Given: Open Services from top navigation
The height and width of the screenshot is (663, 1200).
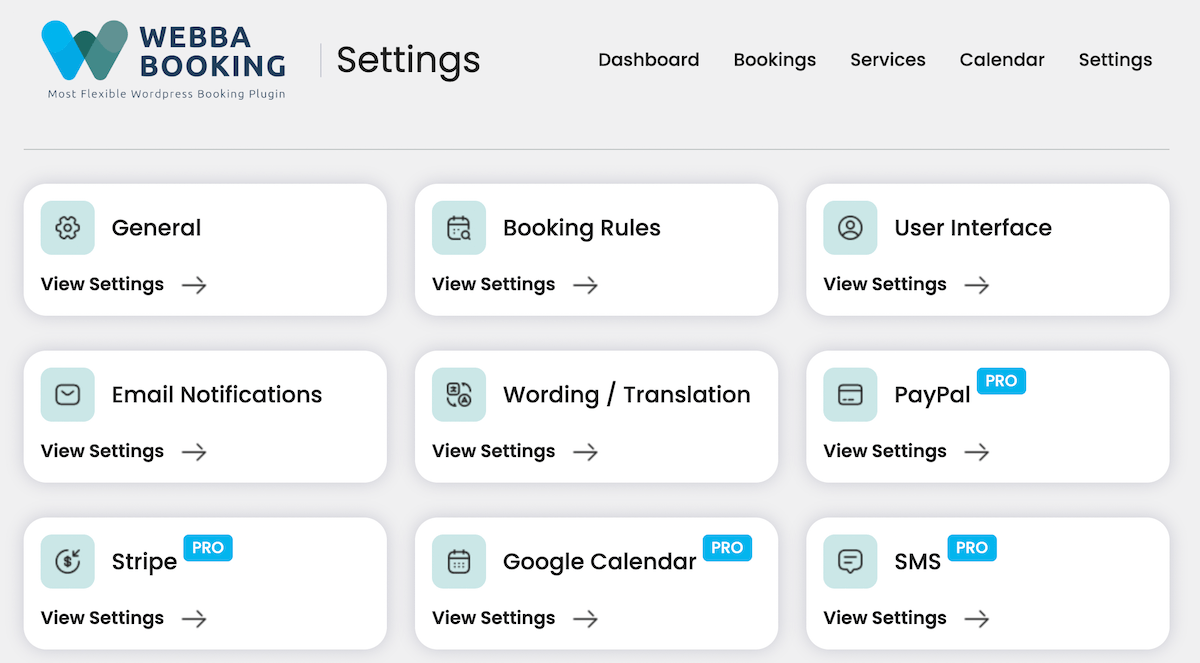Looking at the screenshot, I should [888, 60].
